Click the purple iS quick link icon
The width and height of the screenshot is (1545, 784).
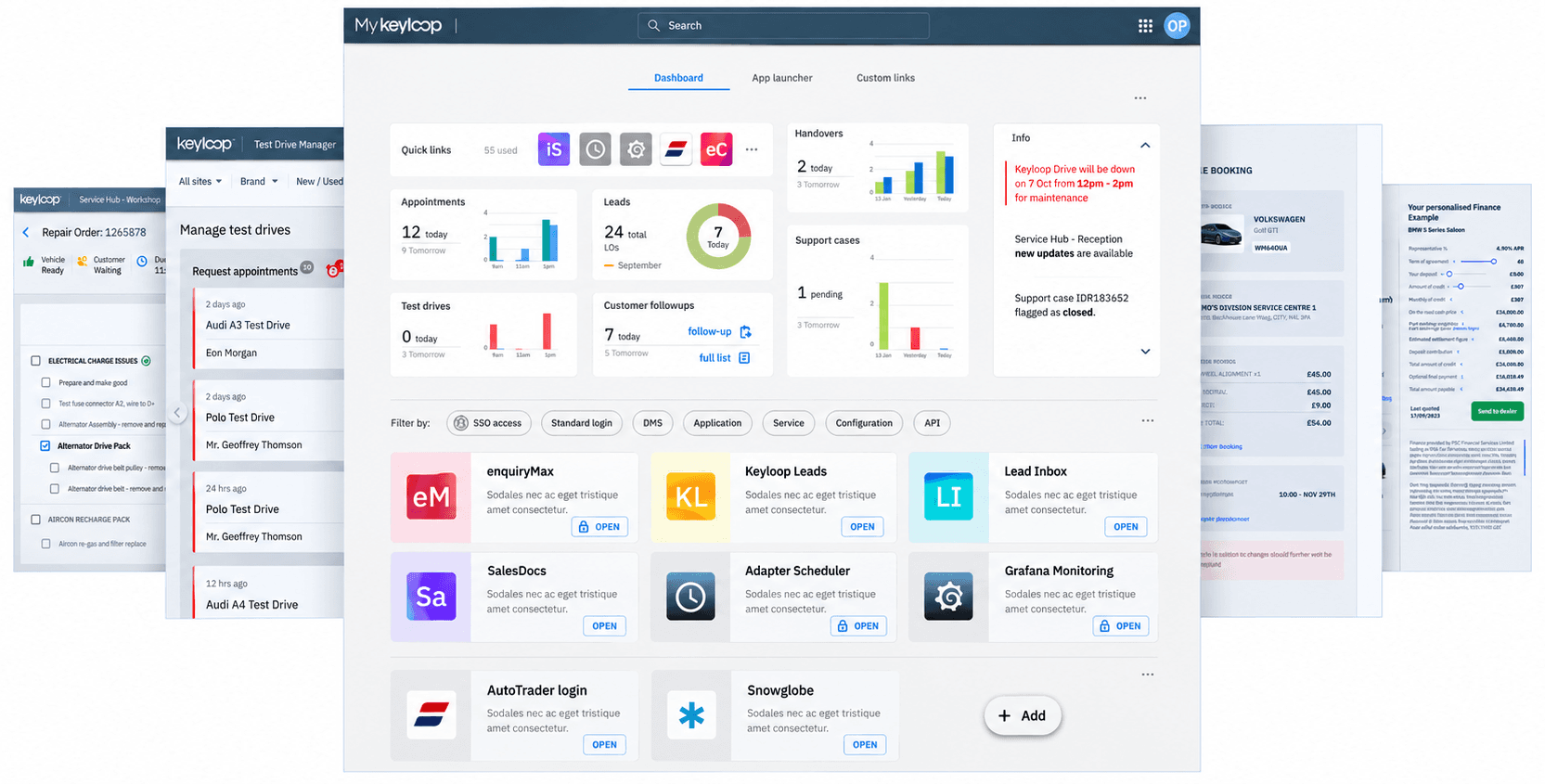point(554,149)
